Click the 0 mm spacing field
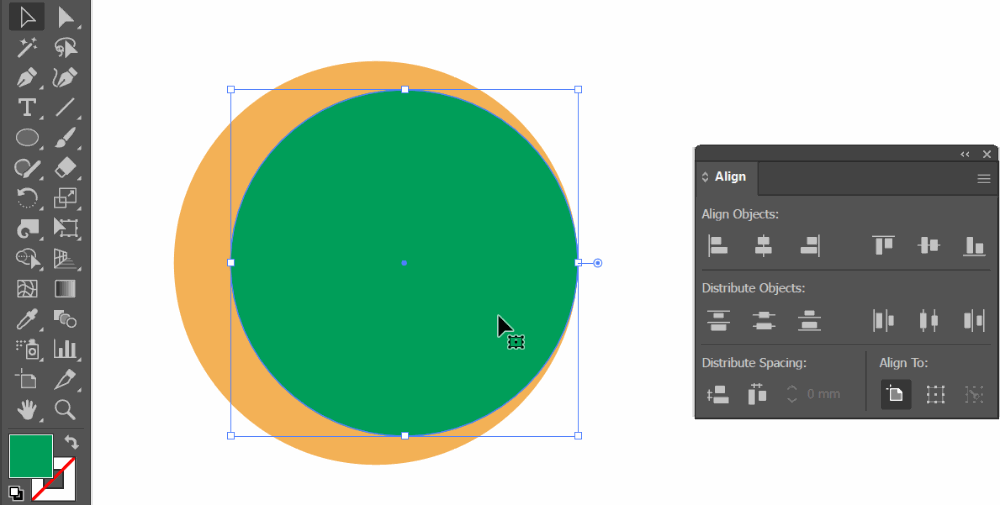Image resolution: width=1000 pixels, height=505 pixels. point(823,394)
